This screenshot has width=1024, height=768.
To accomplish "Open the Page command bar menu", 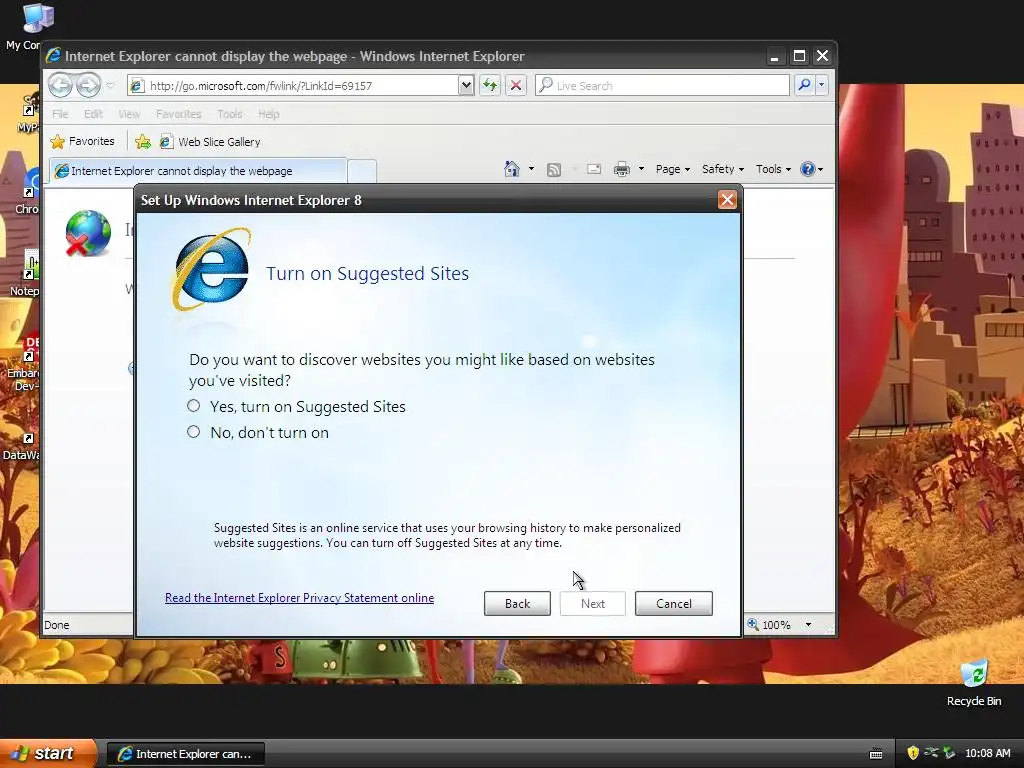I will tap(673, 169).
